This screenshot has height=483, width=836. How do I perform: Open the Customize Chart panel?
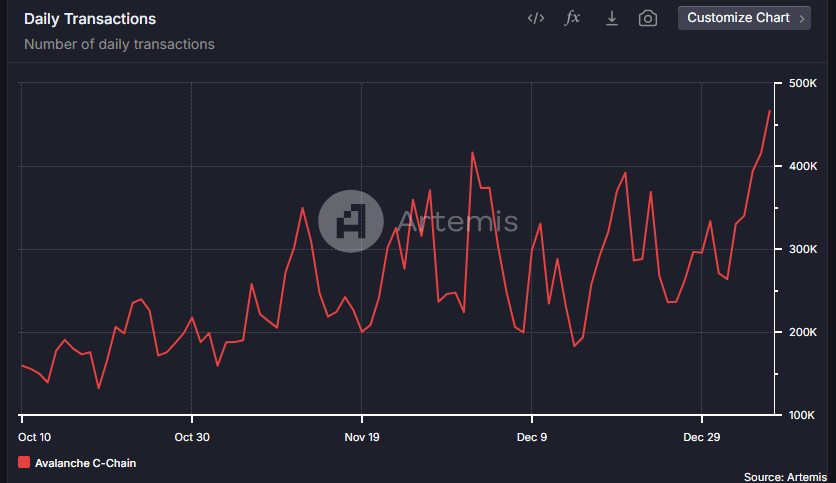(744, 18)
